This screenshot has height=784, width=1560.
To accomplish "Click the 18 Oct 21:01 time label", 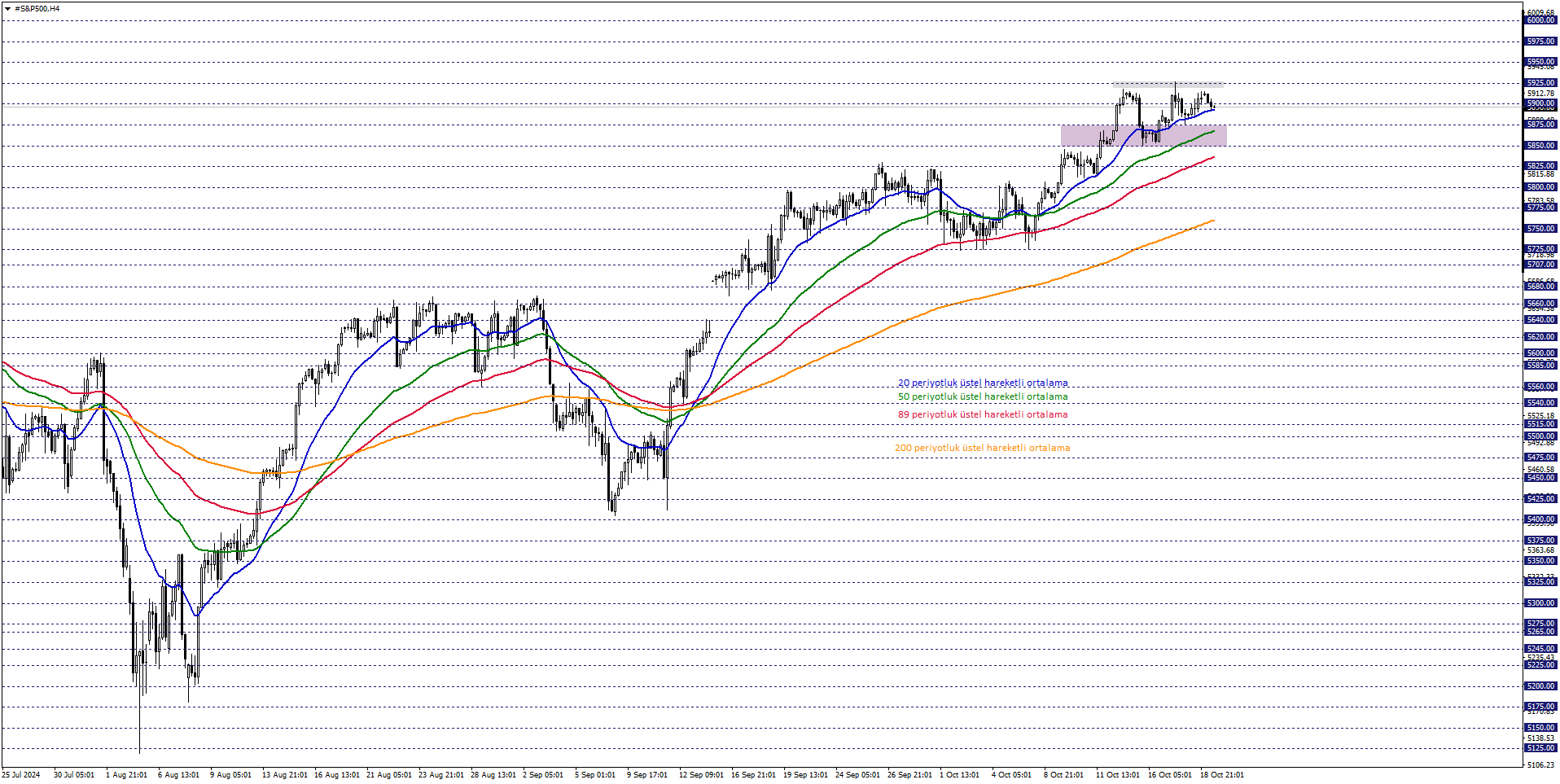I will (x=1222, y=775).
